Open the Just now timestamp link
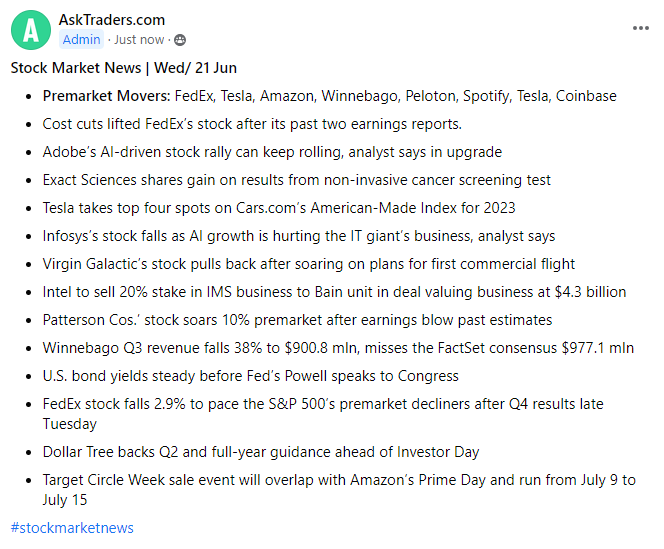Image resolution: width=664 pixels, height=549 pixels. click(139, 40)
